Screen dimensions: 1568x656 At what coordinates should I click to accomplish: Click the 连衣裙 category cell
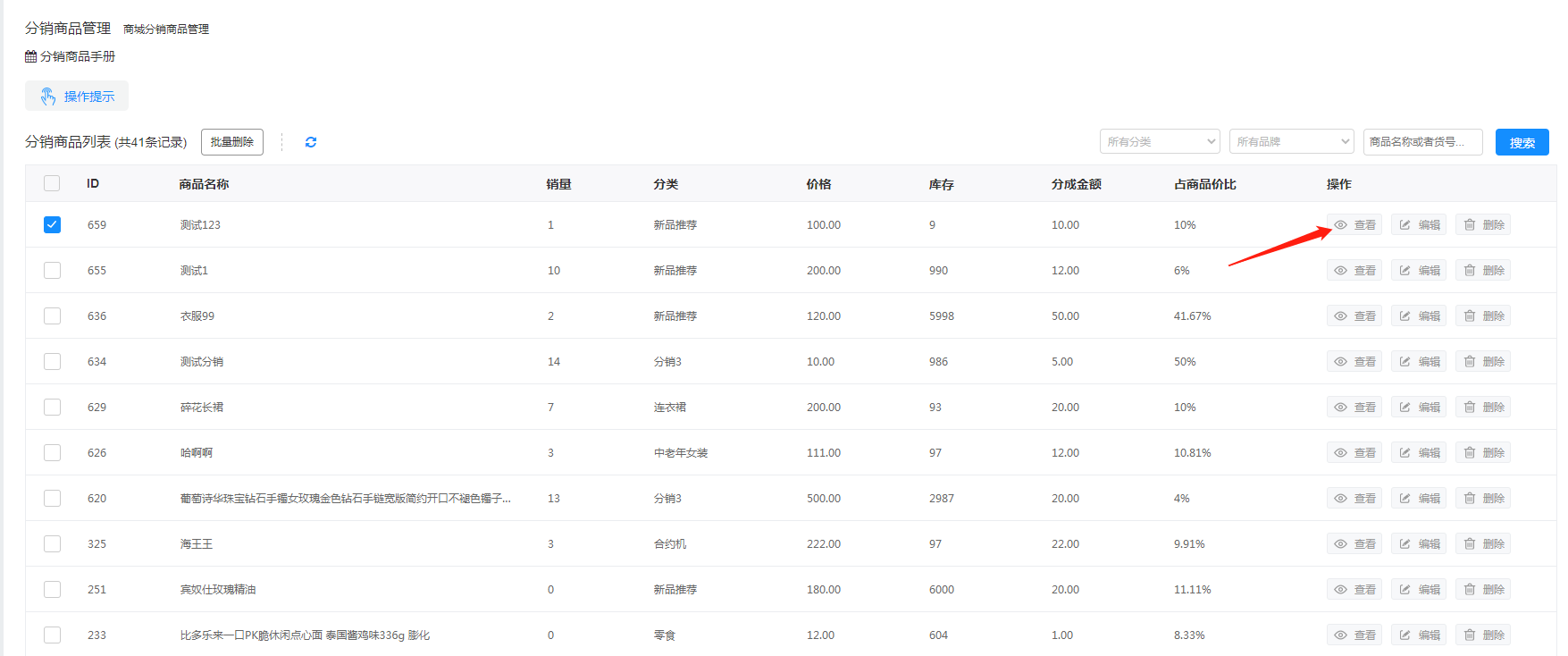(670, 407)
